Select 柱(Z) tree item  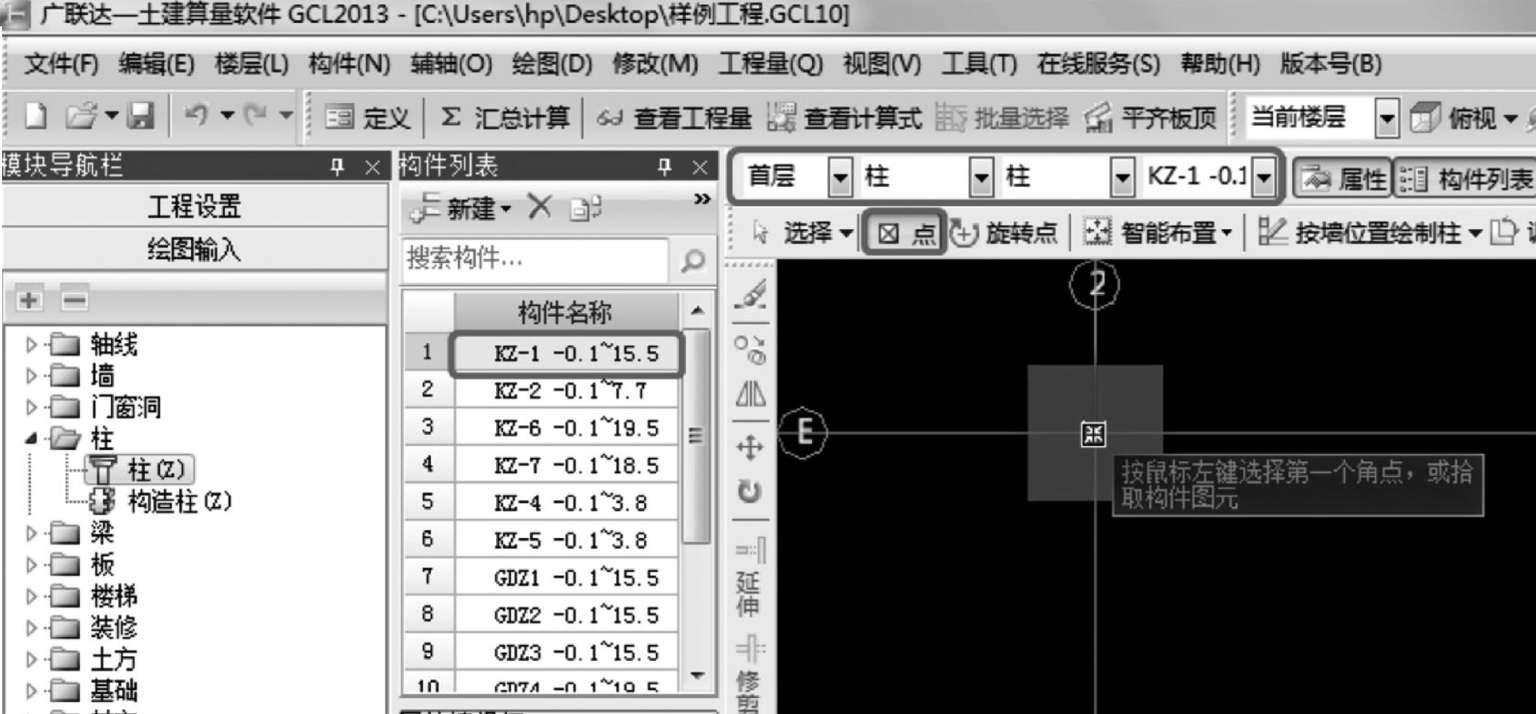pos(141,470)
